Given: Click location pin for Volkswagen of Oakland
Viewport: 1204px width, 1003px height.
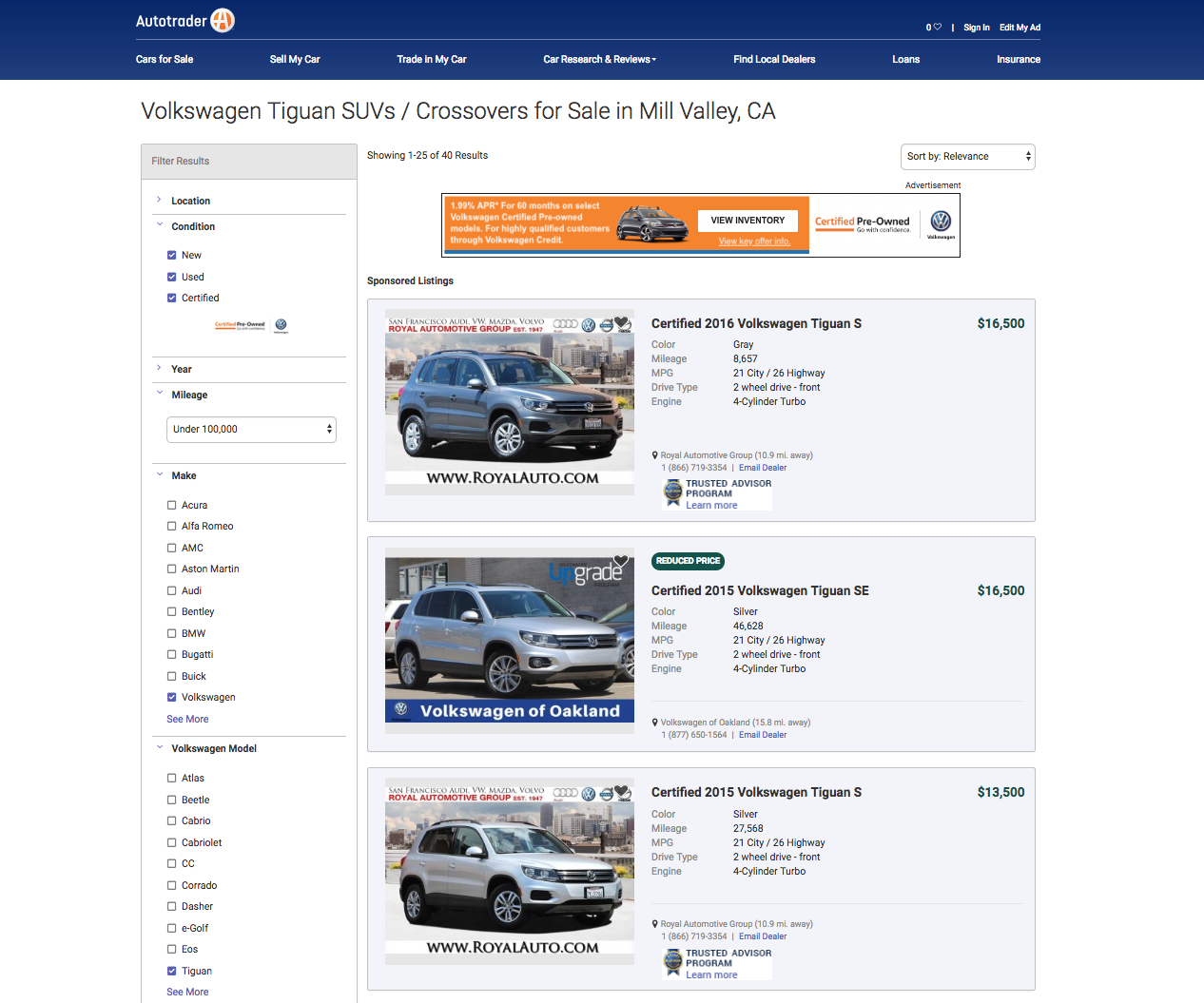Looking at the screenshot, I should (x=654, y=723).
